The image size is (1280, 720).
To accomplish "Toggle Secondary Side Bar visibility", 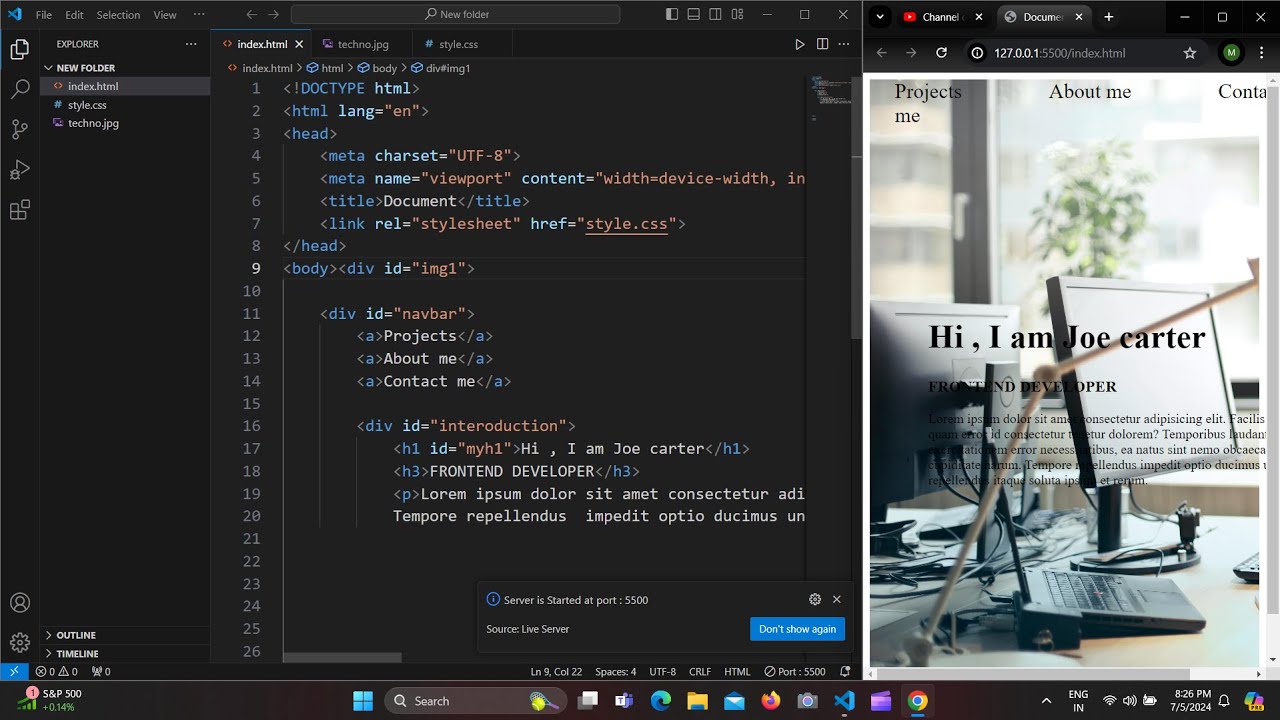I will click(716, 15).
